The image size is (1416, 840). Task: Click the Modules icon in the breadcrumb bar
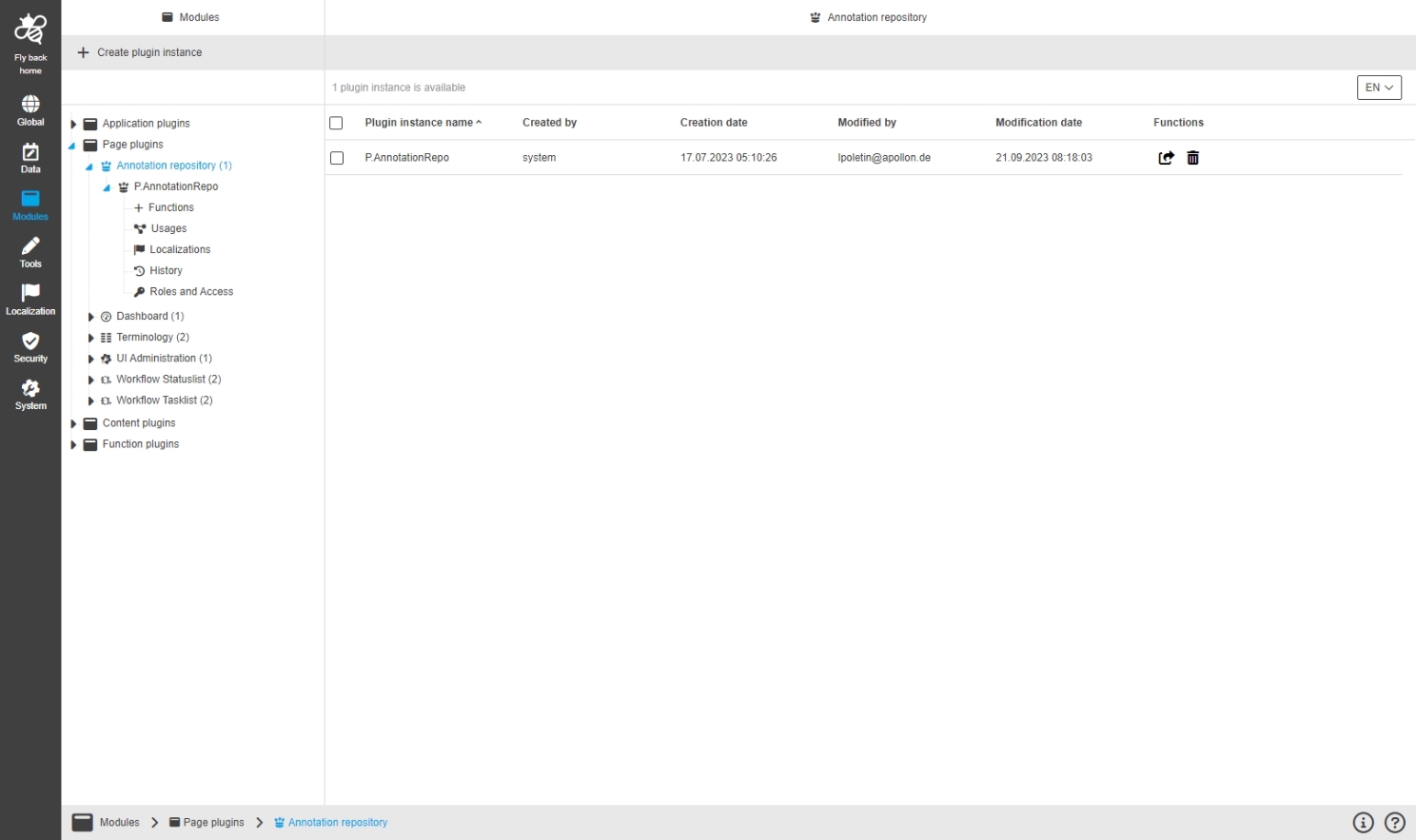83,823
